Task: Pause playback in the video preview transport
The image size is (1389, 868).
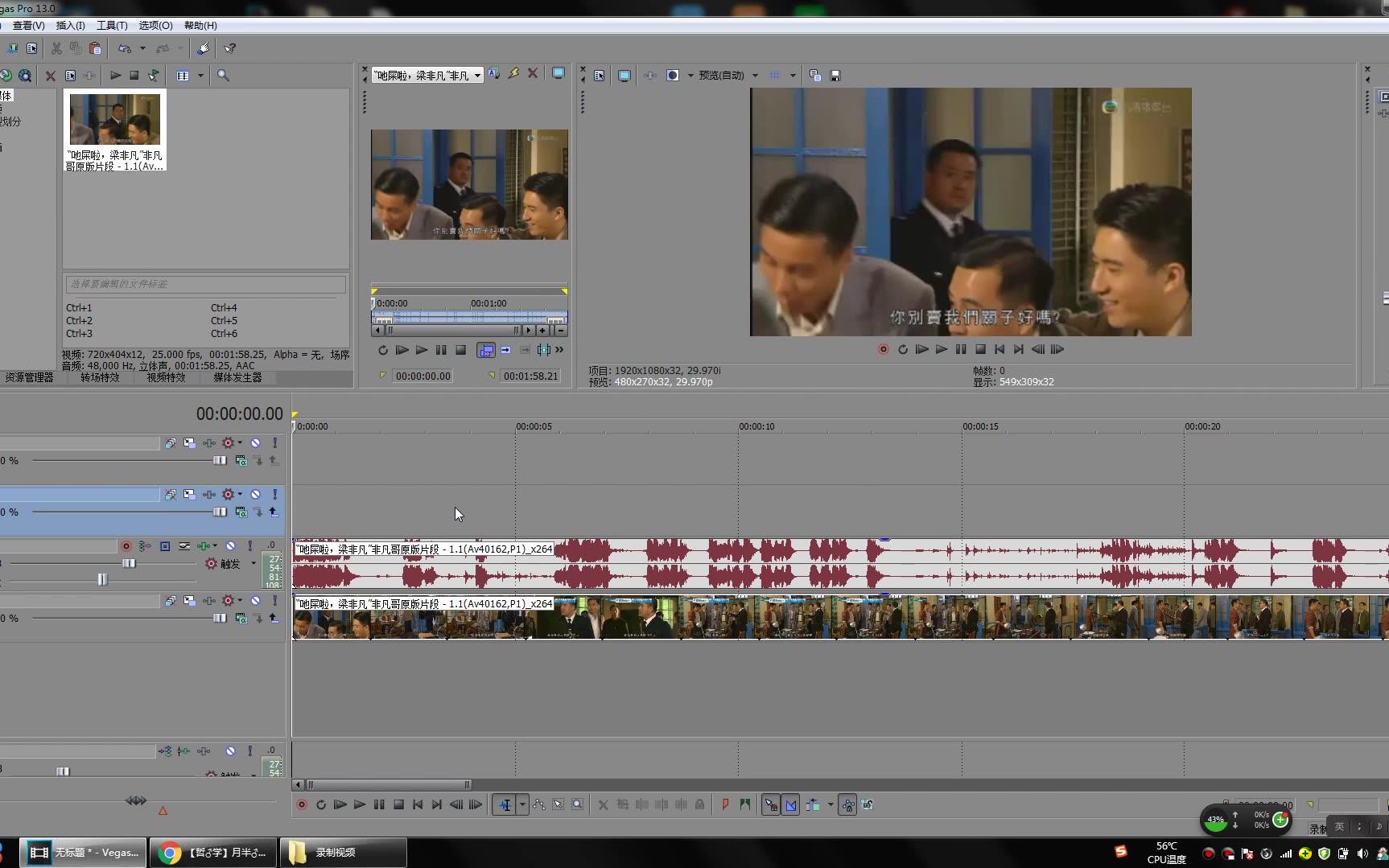Action: [961, 349]
